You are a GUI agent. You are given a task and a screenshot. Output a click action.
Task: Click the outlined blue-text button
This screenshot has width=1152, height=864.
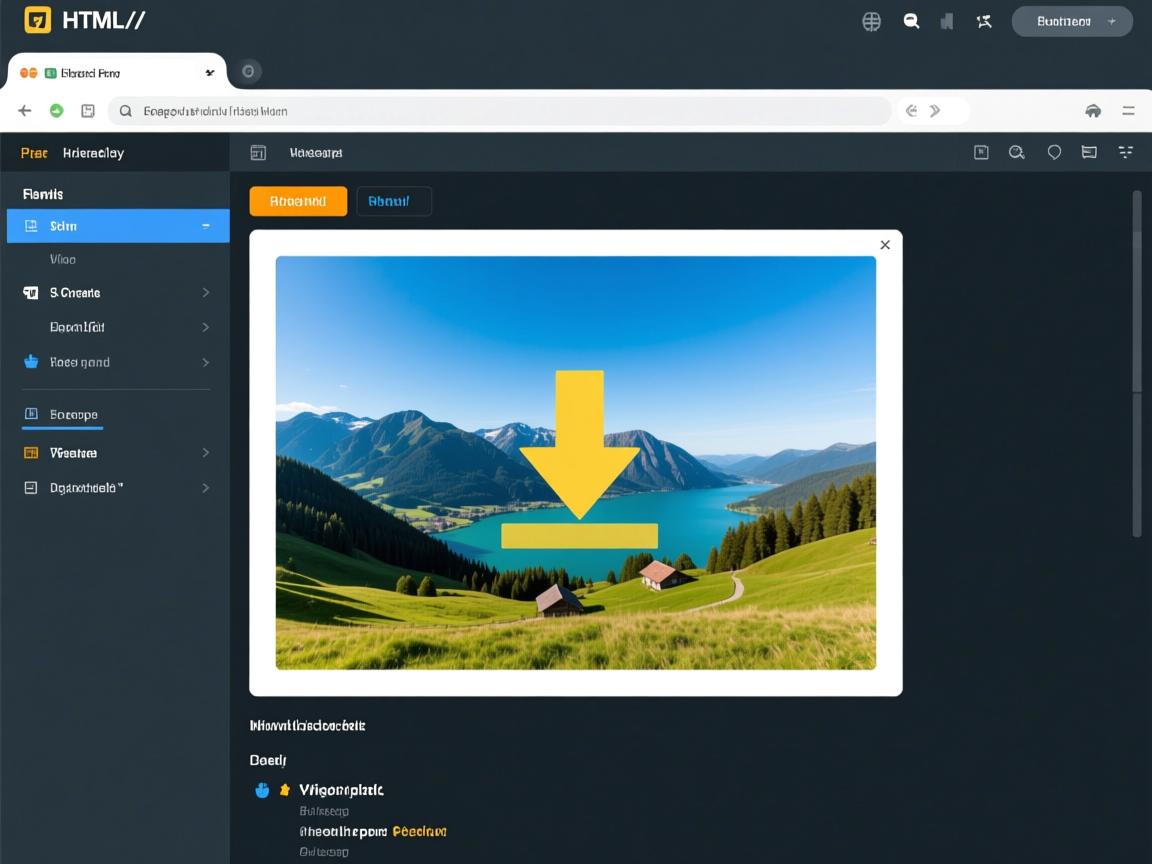coord(394,201)
